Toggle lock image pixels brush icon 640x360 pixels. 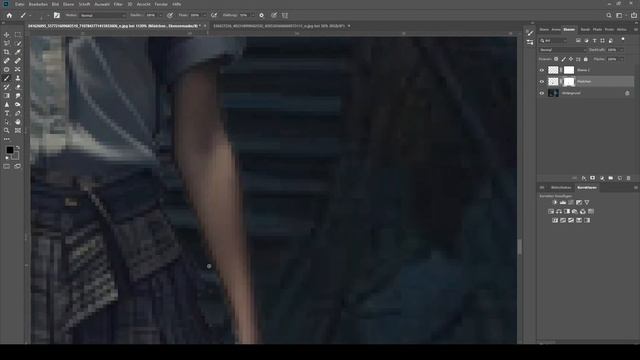[x=563, y=59]
